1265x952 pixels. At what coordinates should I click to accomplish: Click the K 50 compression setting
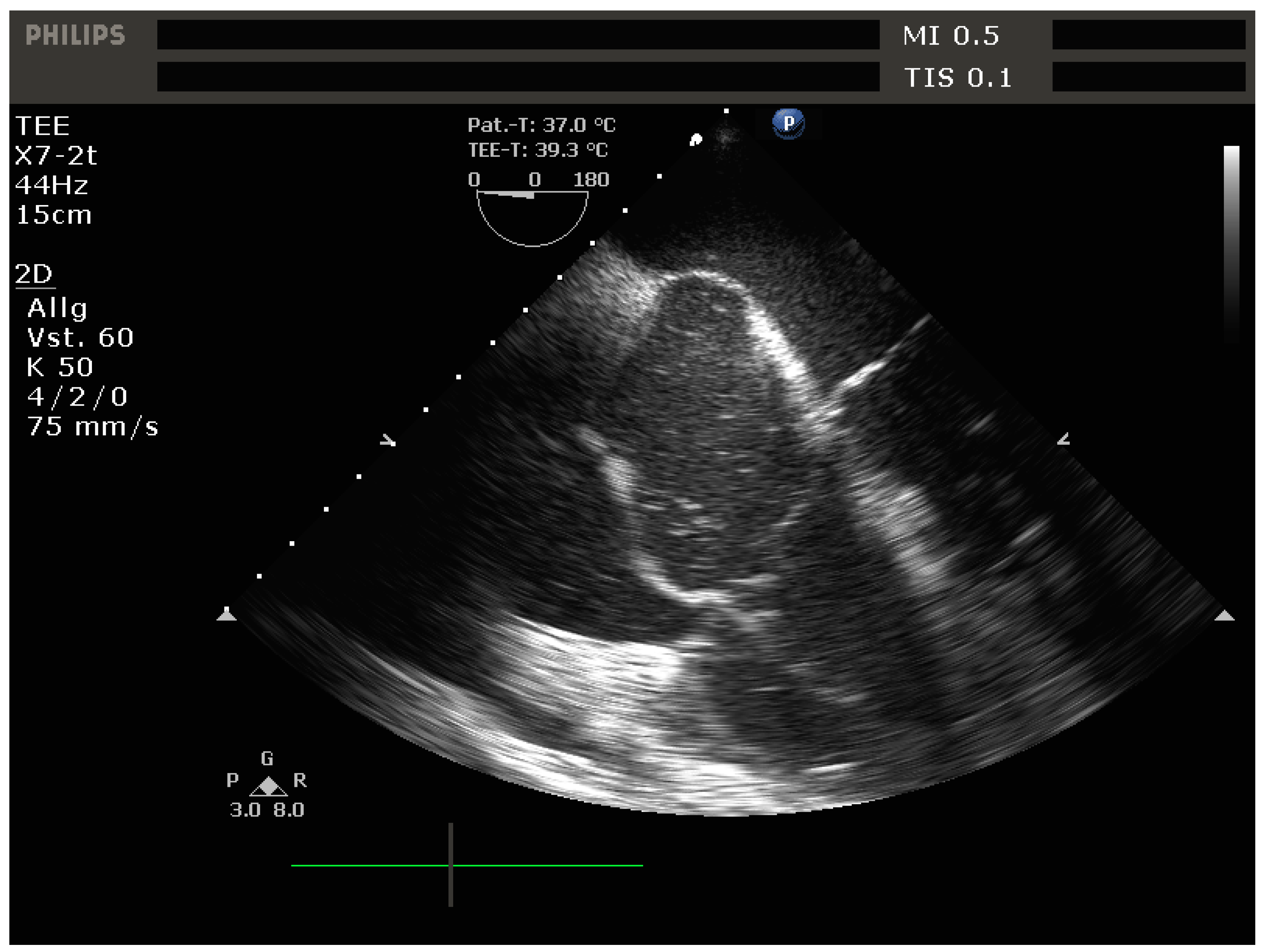coord(59,367)
